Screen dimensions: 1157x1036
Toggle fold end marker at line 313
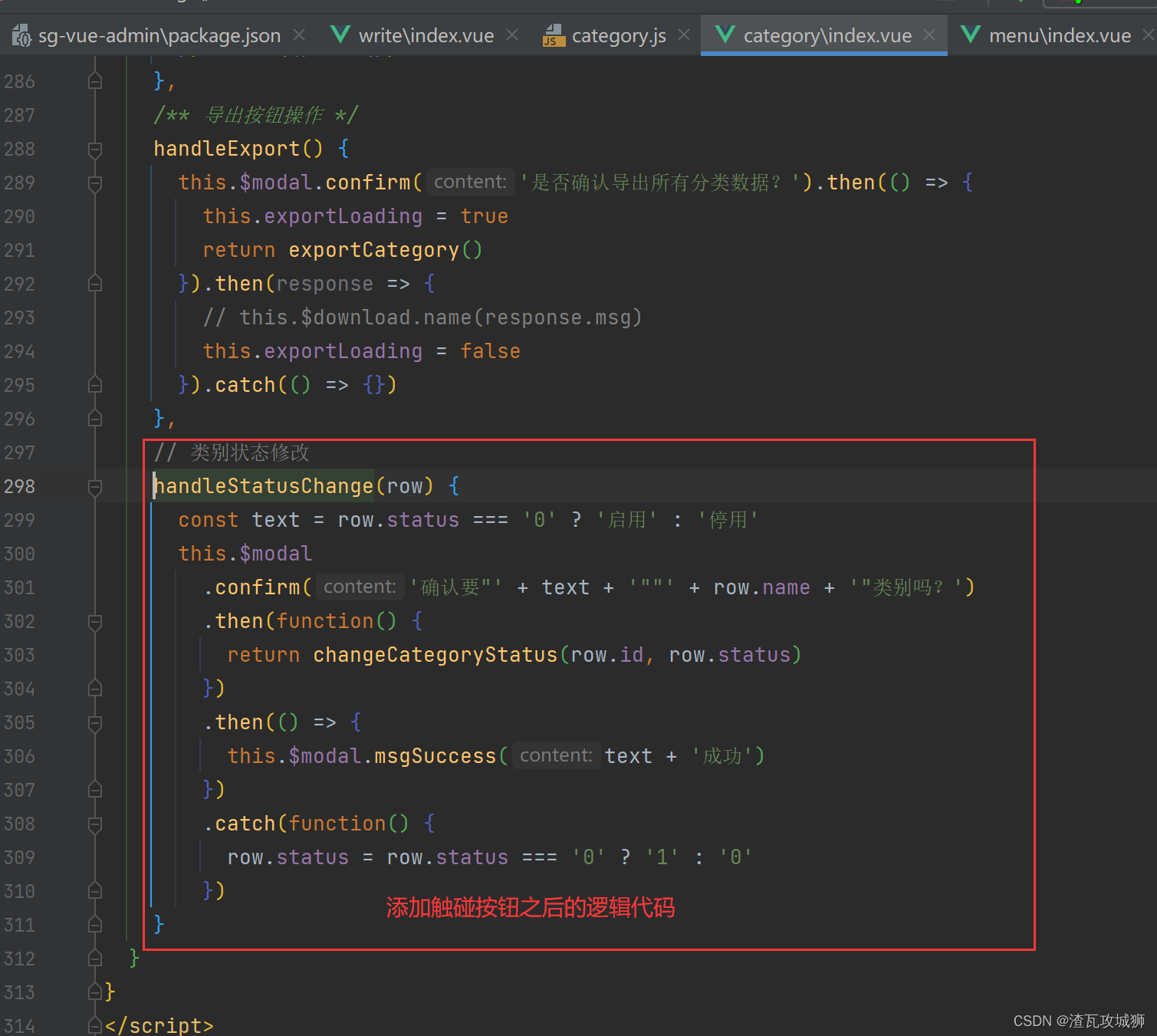pyautogui.click(x=95, y=992)
